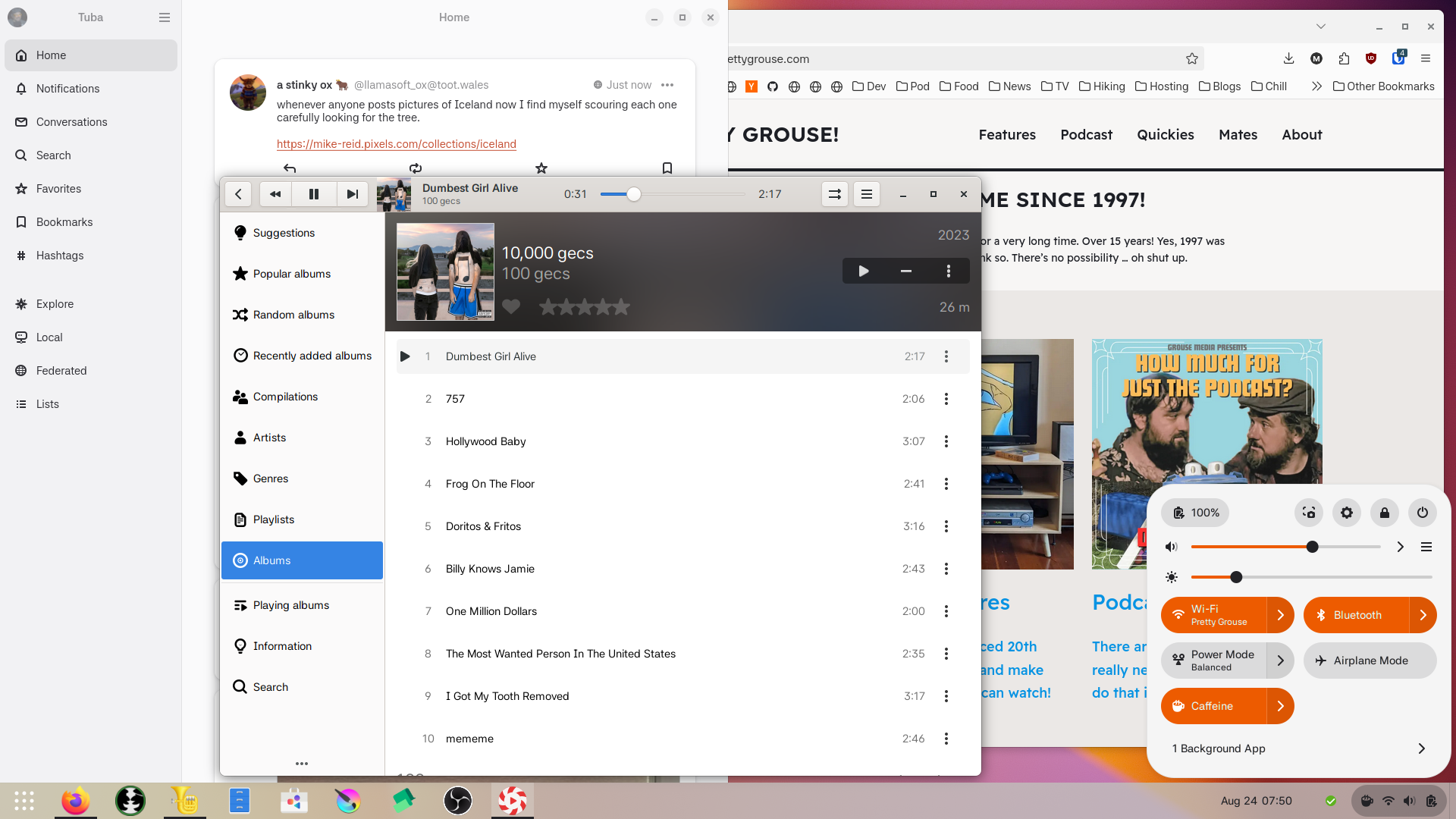
Task: Open the Hiking bookmarks folder
Action: pyautogui.click(x=1102, y=86)
